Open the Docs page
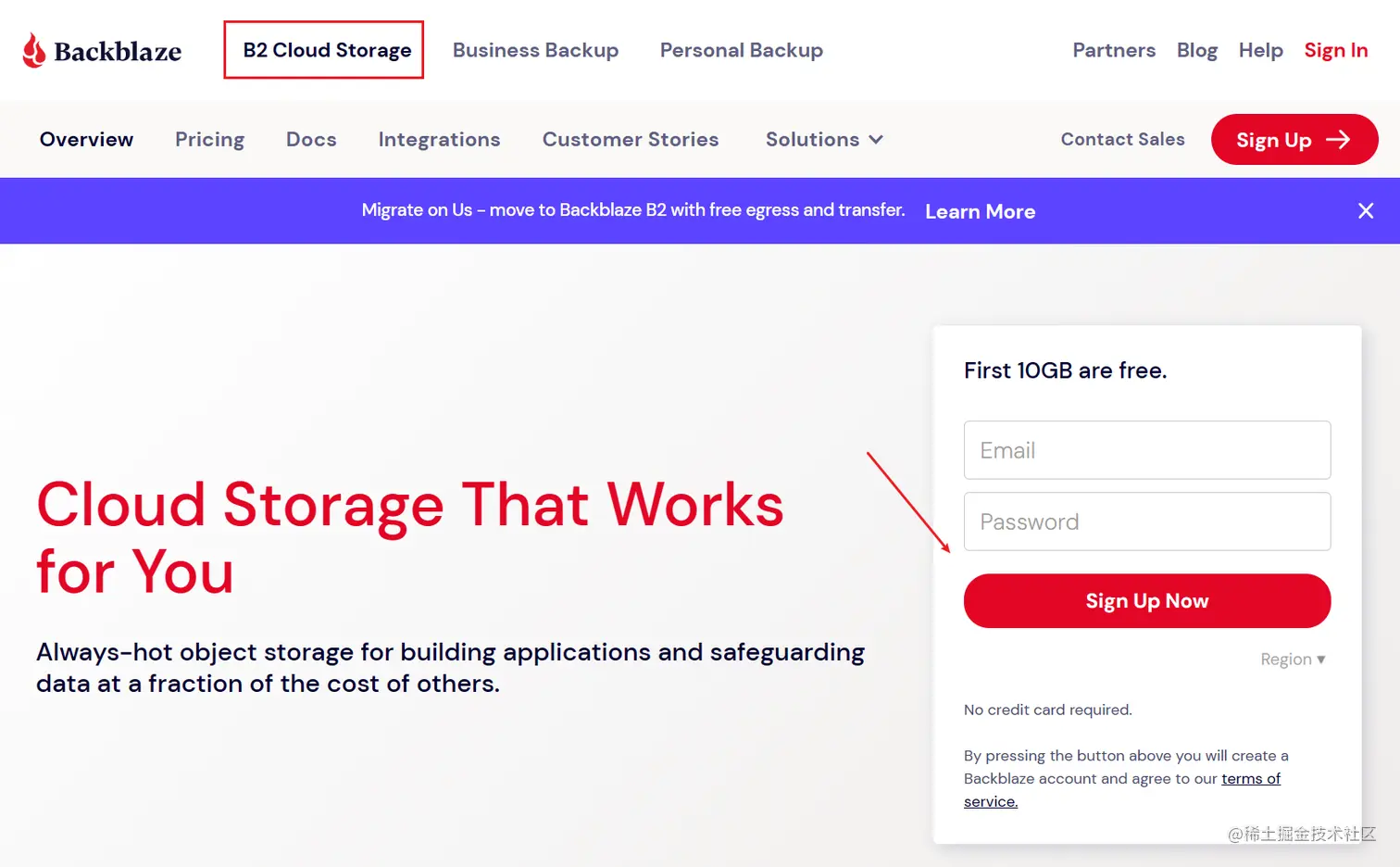 pyautogui.click(x=311, y=139)
